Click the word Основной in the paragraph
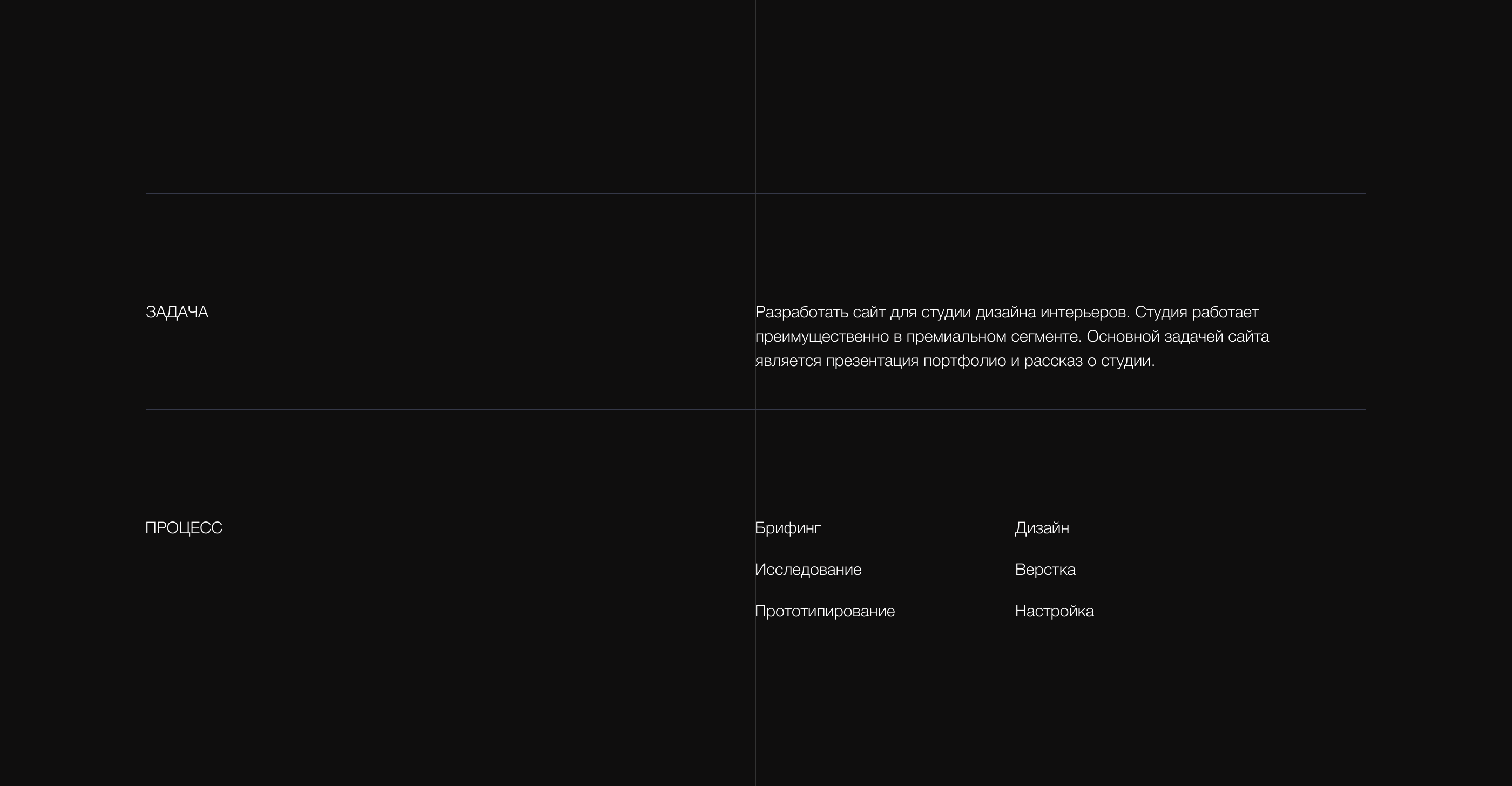 click(1122, 337)
